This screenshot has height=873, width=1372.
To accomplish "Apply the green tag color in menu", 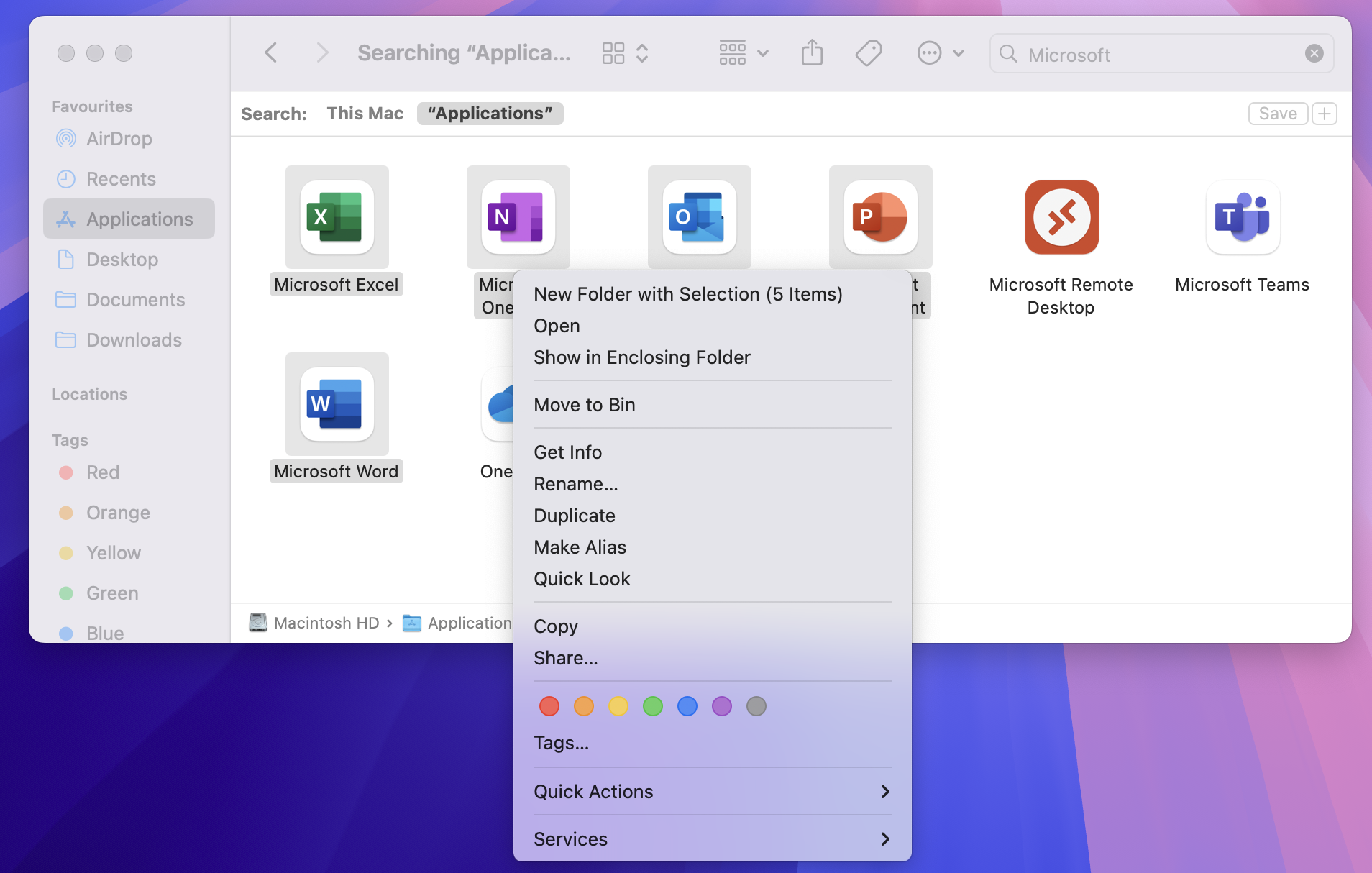I will click(653, 706).
